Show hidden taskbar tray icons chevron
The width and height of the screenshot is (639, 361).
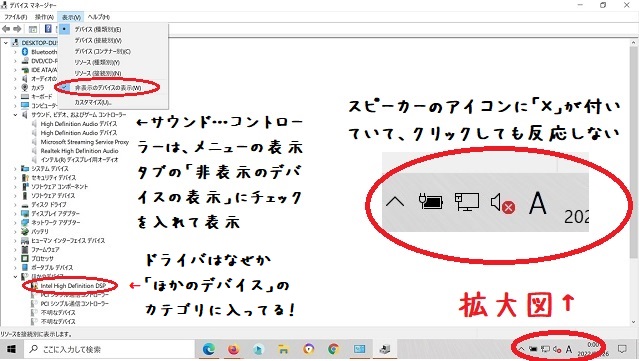521,349
